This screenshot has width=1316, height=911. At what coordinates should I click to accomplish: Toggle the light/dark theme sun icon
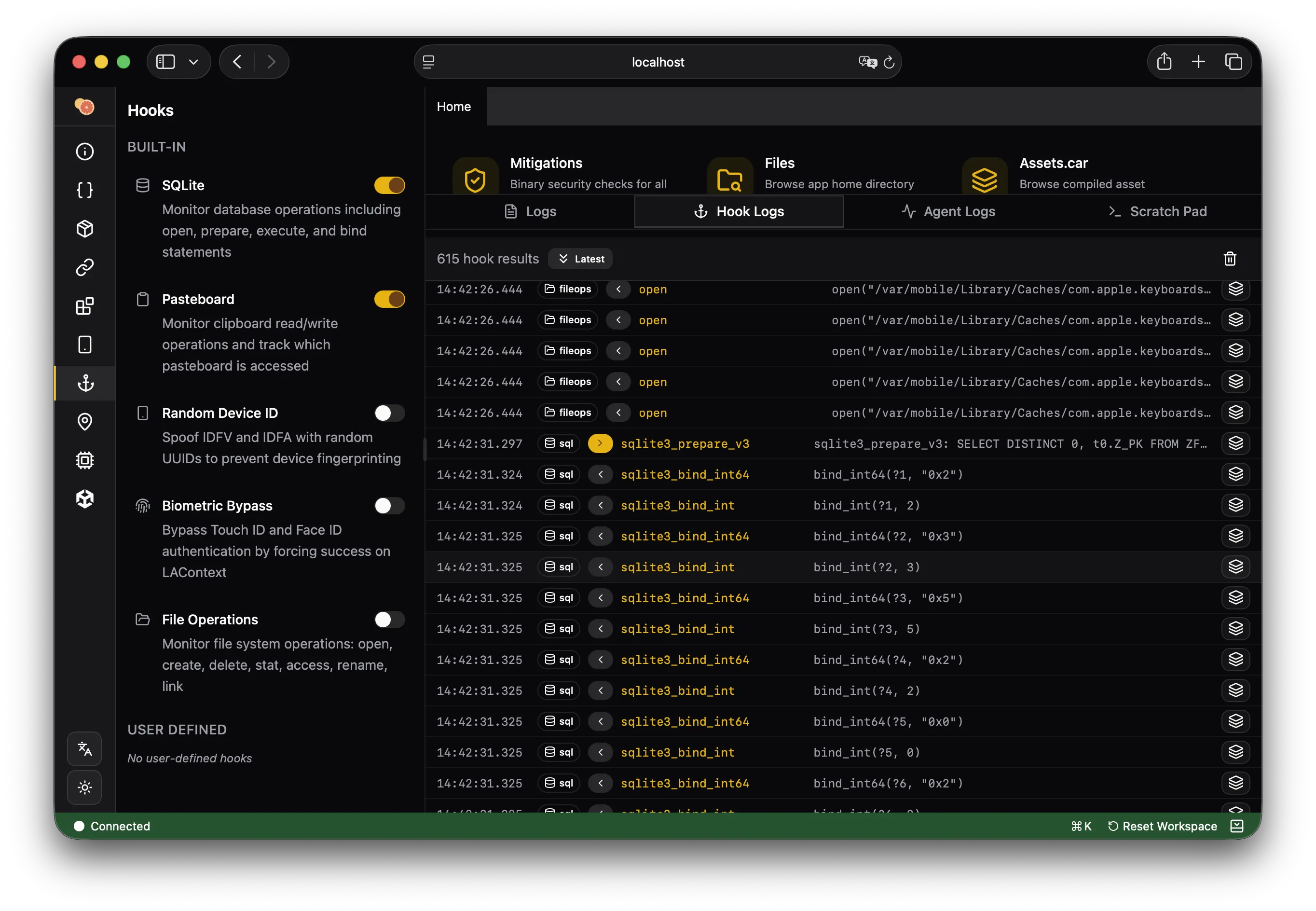[x=84, y=787]
